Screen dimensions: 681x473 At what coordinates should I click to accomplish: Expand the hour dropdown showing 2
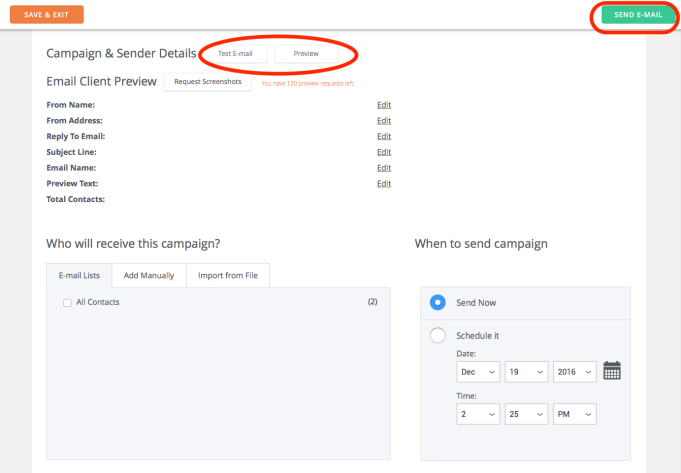477,413
